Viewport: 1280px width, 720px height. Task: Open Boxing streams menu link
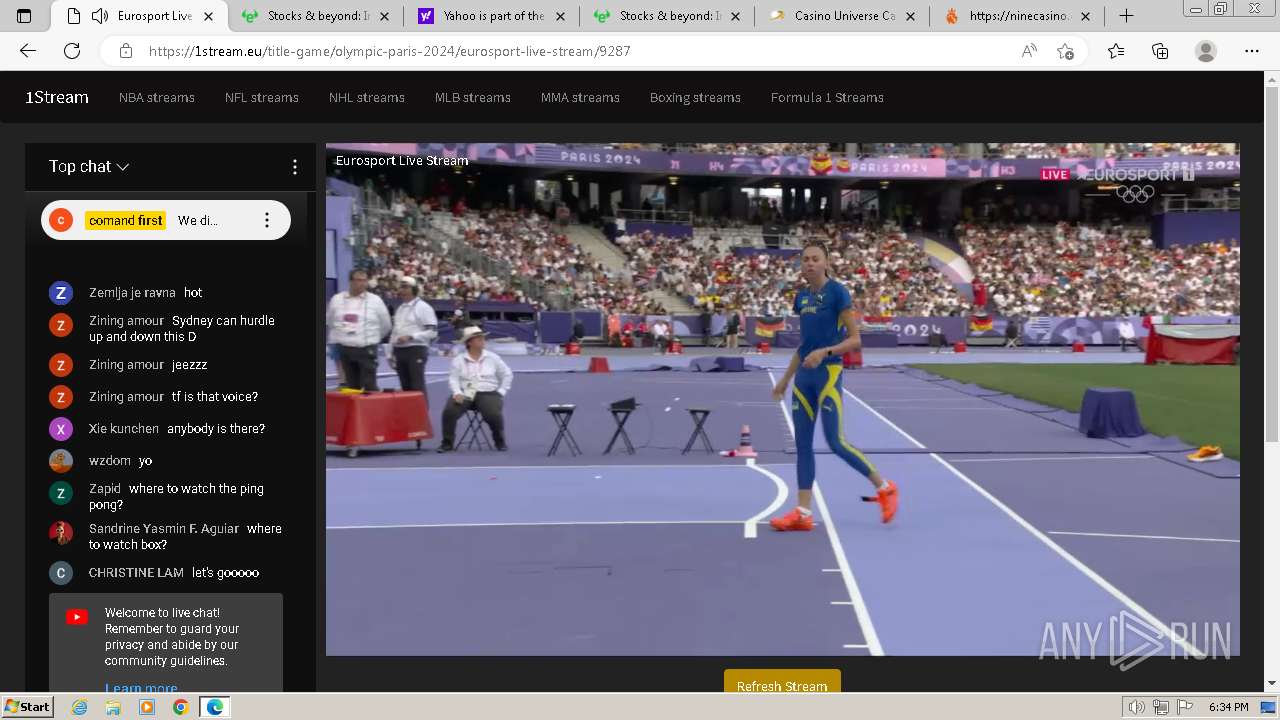(x=695, y=97)
